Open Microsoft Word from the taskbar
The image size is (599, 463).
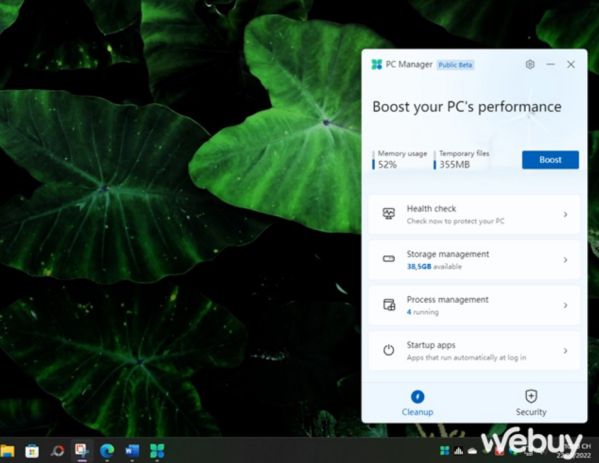(132, 451)
